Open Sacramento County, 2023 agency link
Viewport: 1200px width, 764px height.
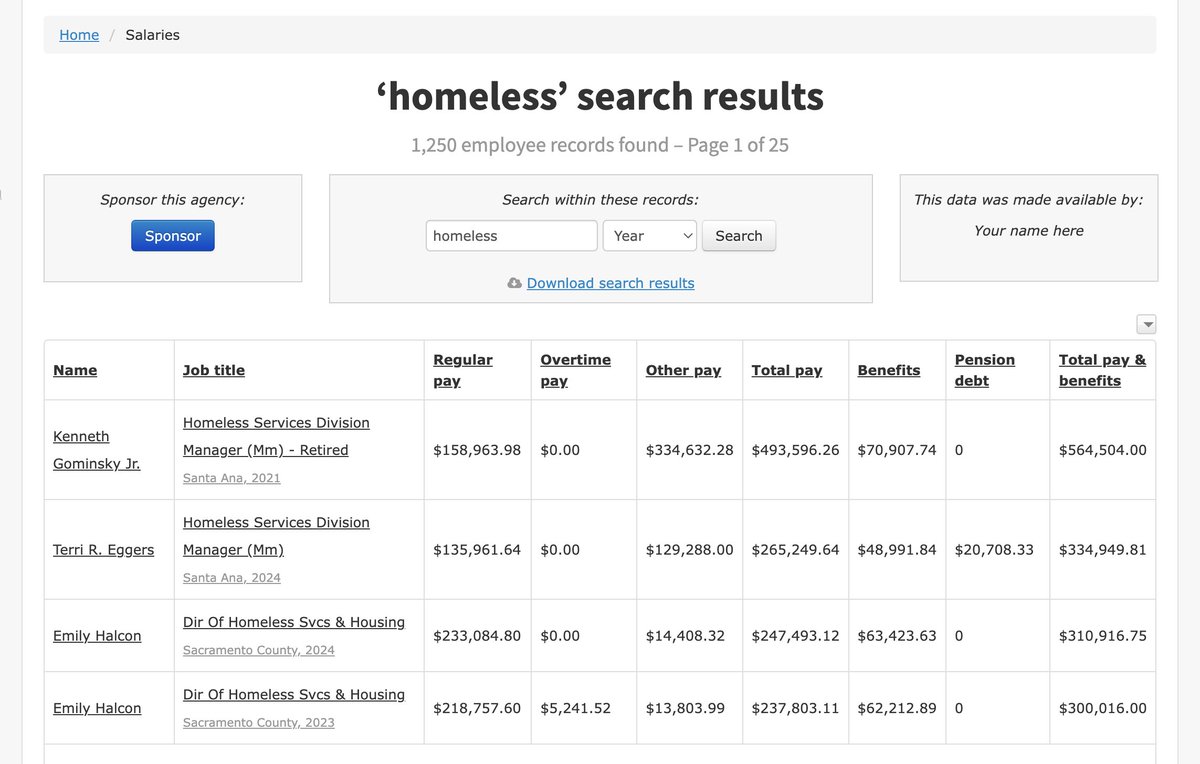click(x=259, y=722)
